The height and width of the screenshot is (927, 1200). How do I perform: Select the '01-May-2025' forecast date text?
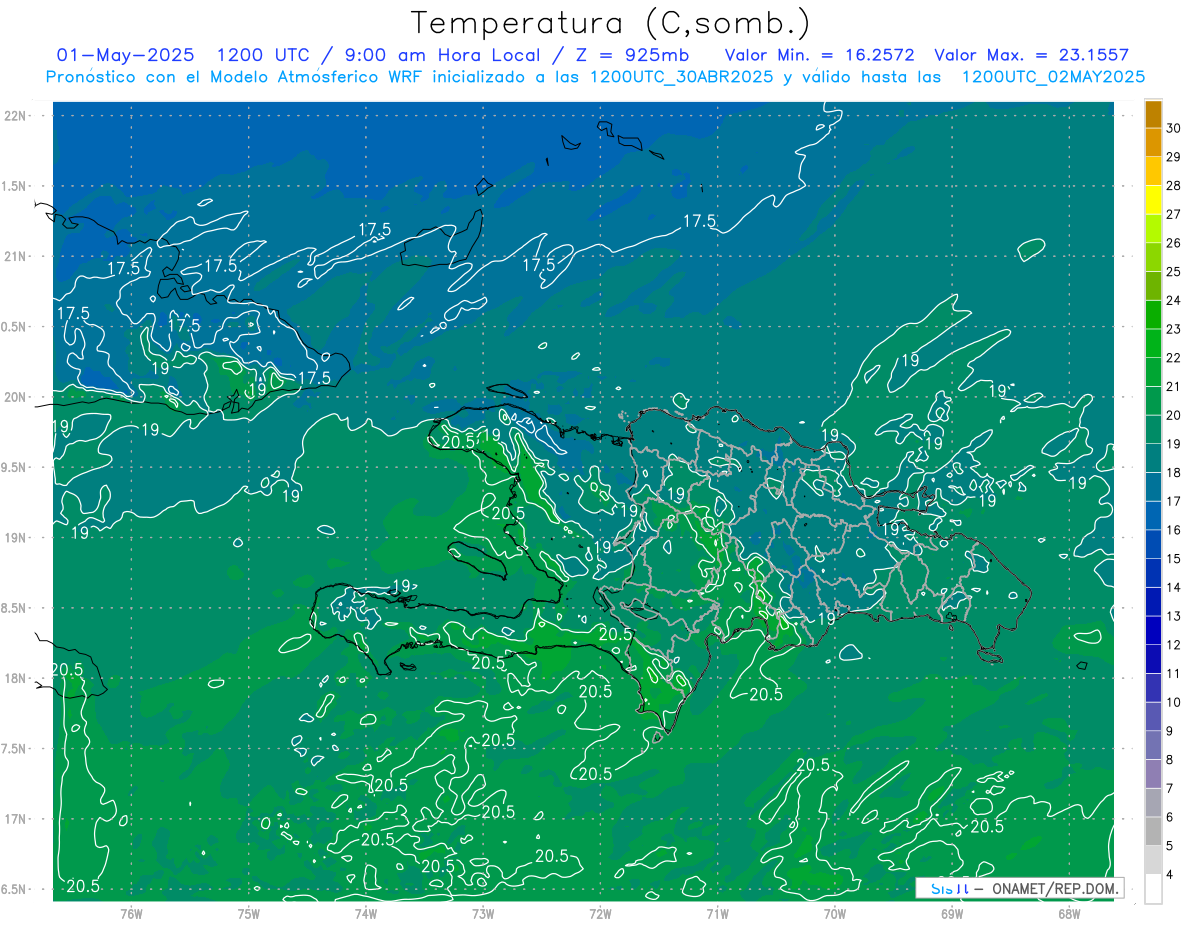tap(126, 55)
